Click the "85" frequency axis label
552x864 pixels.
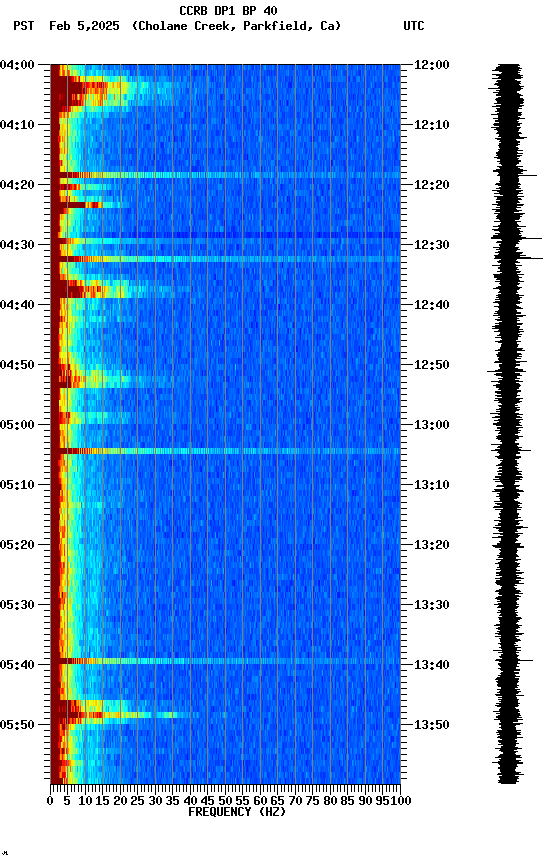(x=348, y=802)
